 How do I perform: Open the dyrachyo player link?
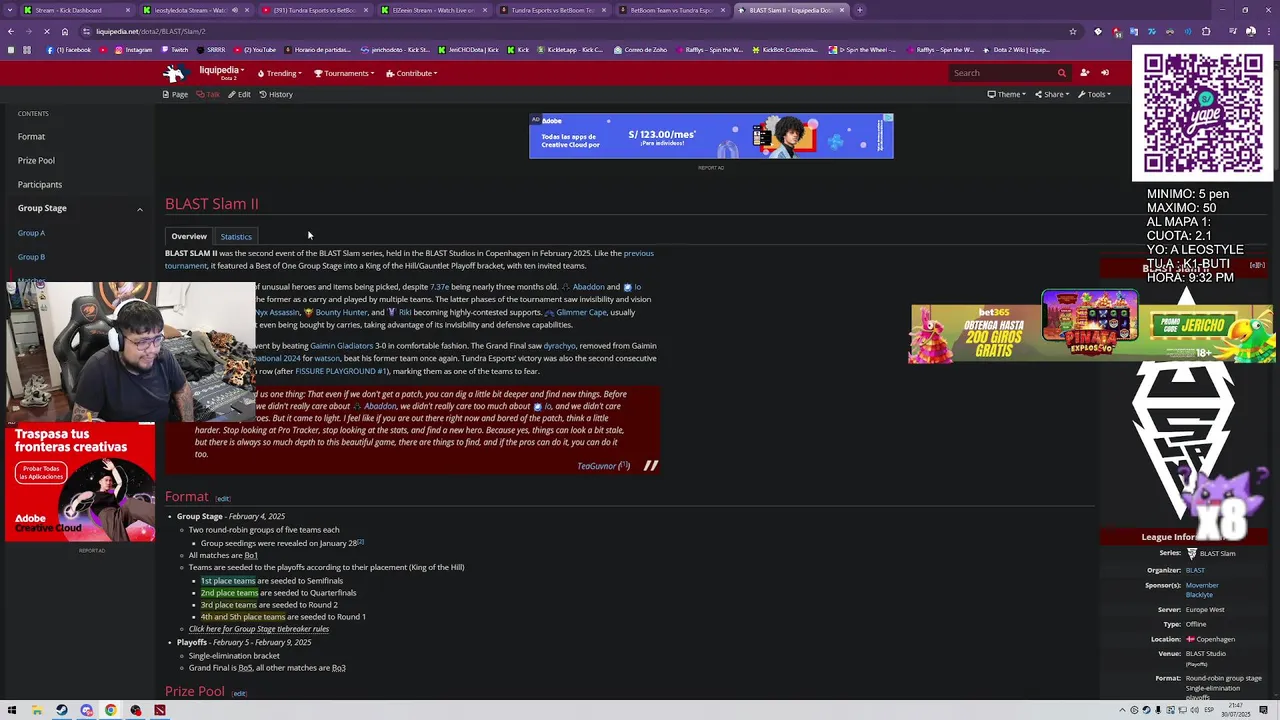(559, 346)
